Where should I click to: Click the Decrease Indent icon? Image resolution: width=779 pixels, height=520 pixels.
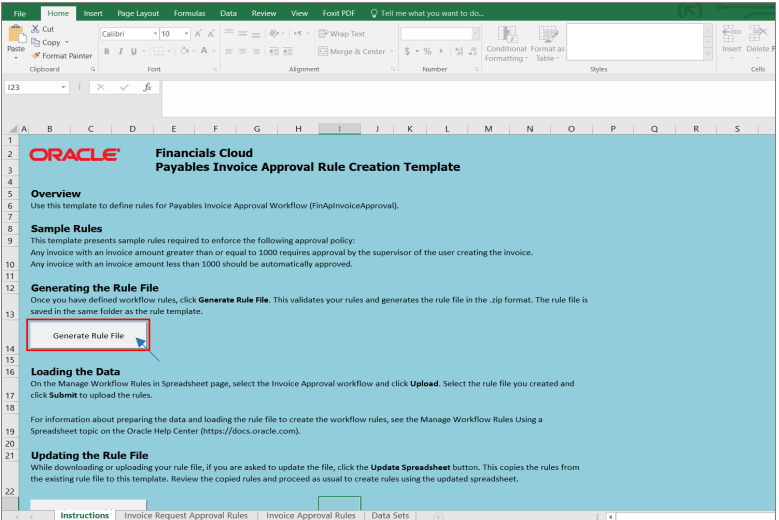click(274, 51)
